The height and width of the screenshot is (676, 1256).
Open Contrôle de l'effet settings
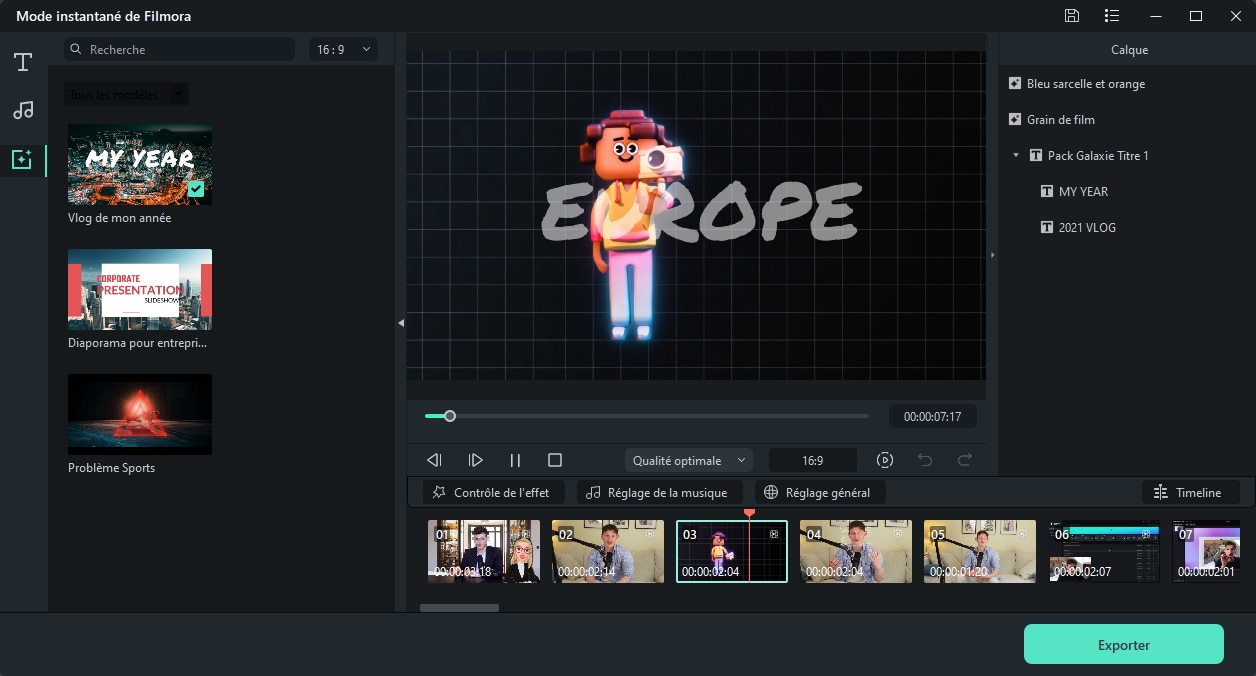pyautogui.click(x=494, y=492)
